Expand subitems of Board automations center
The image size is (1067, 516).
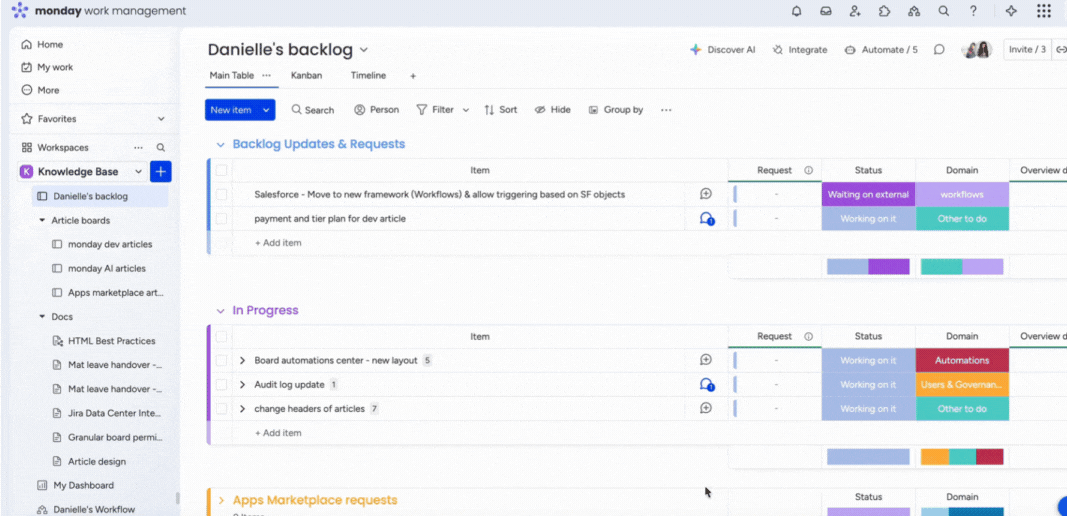(x=242, y=360)
